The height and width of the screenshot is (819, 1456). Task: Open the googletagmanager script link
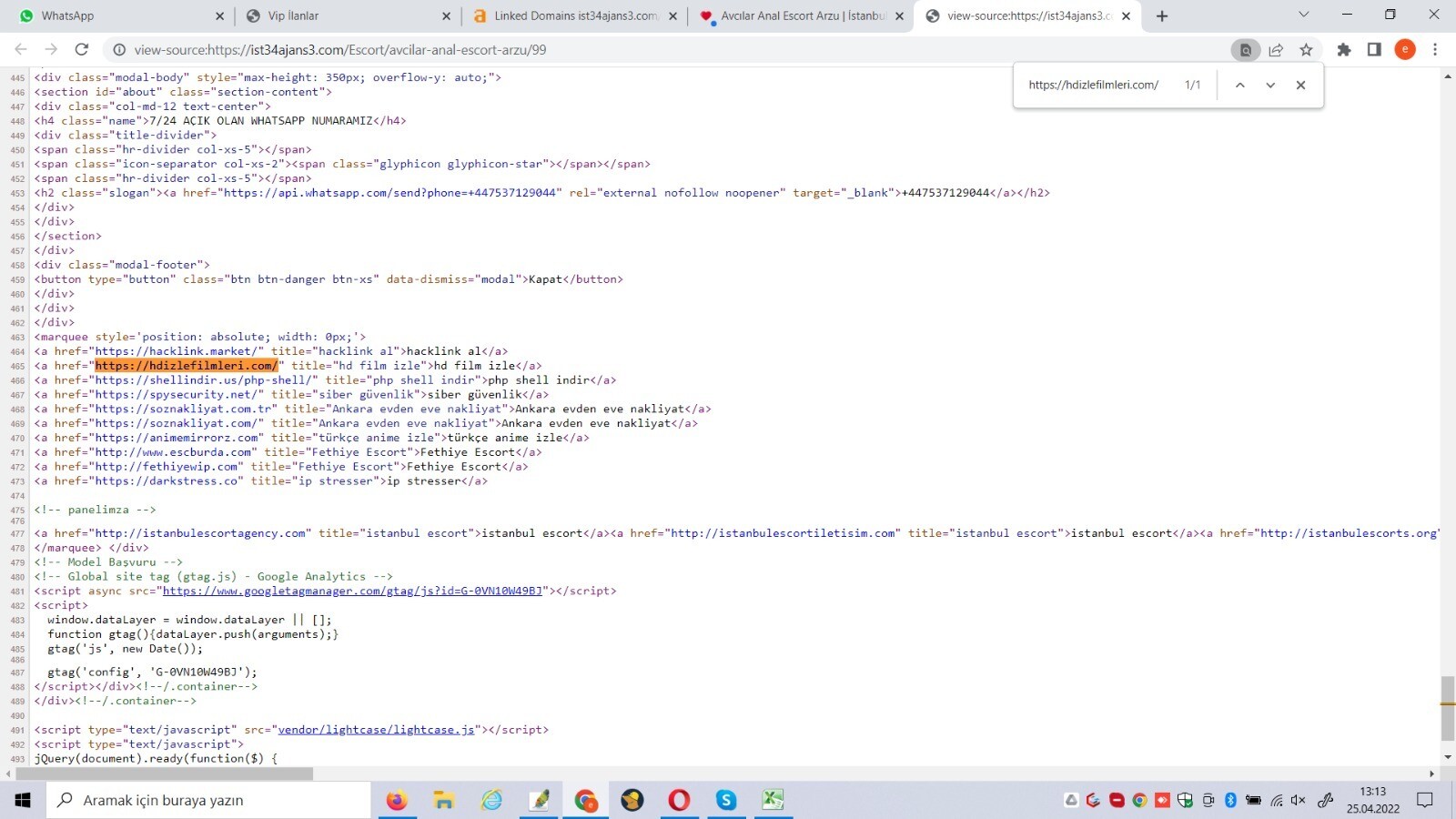(x=352, y=591)
